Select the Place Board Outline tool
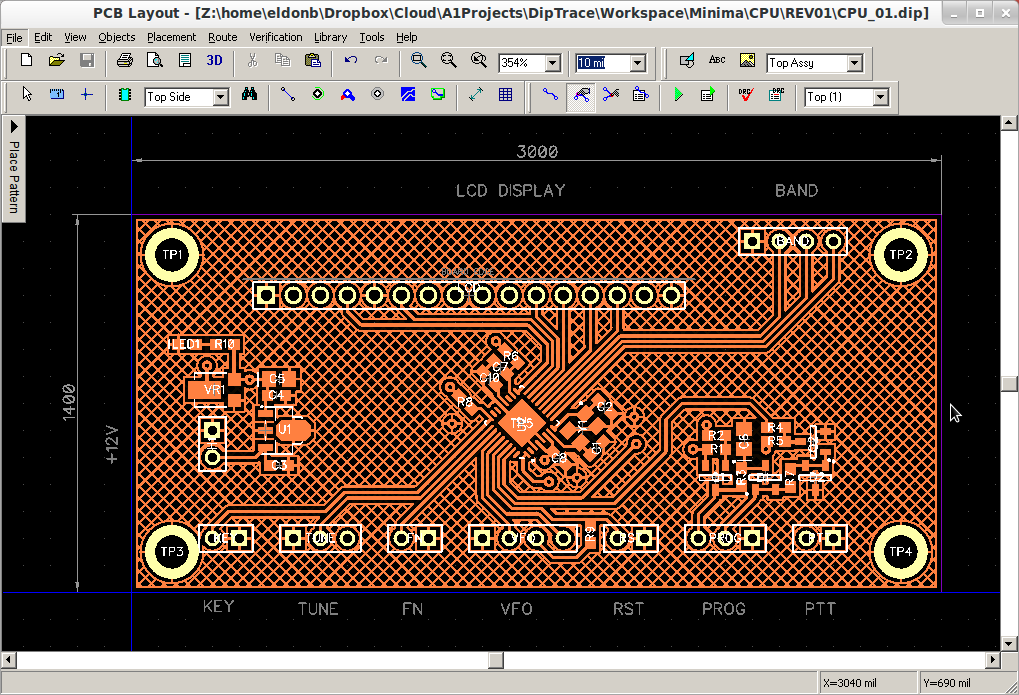 tap(438, 94)
